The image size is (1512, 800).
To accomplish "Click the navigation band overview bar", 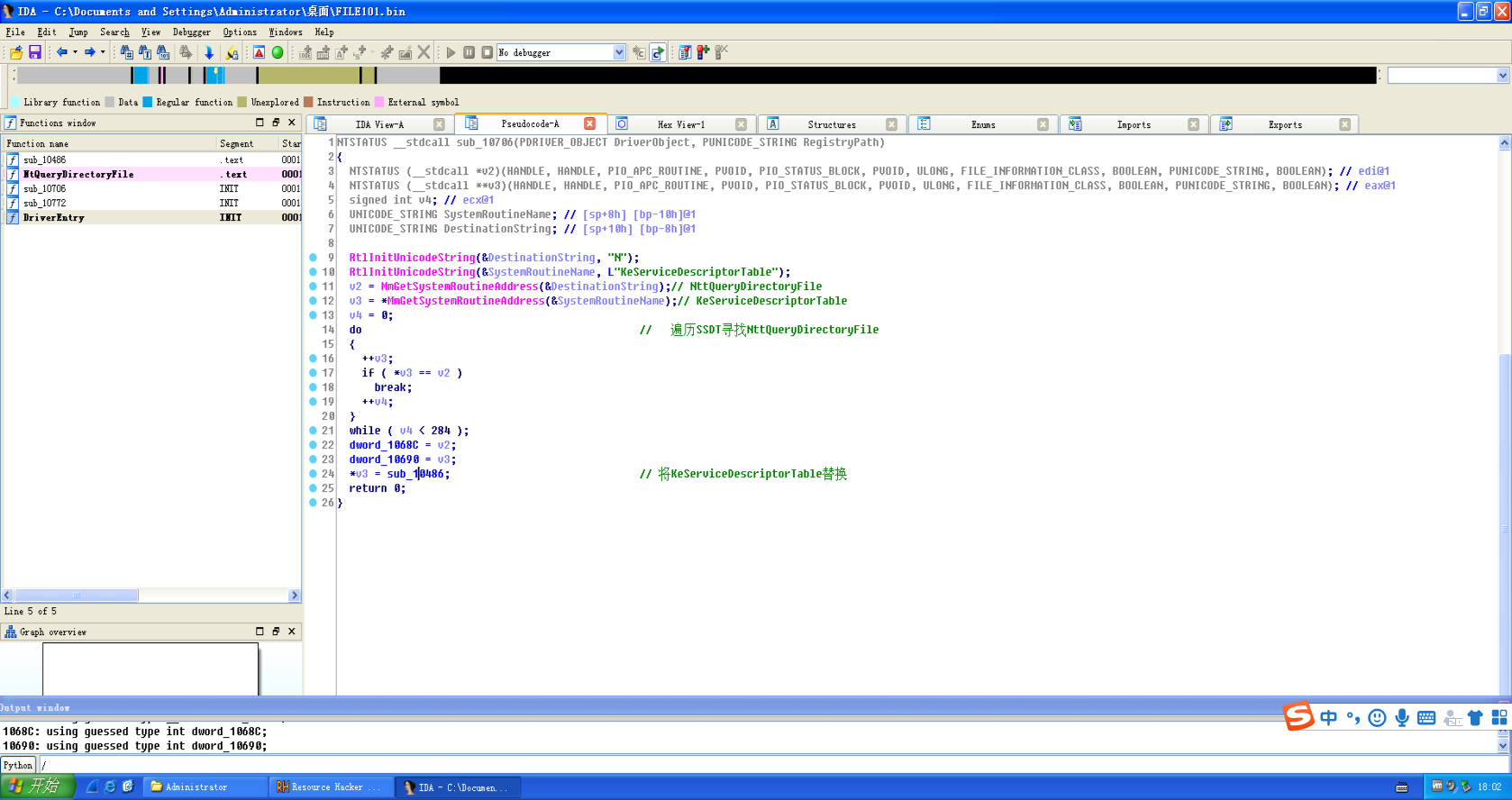I will click(697, 75).
